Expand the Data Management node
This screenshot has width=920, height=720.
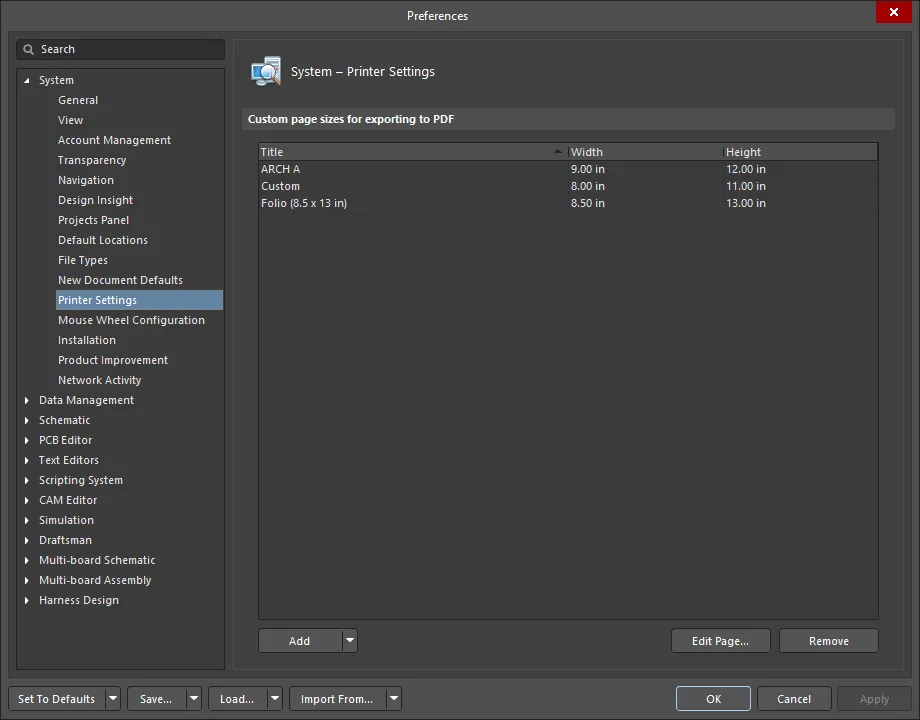pos(26,400)
